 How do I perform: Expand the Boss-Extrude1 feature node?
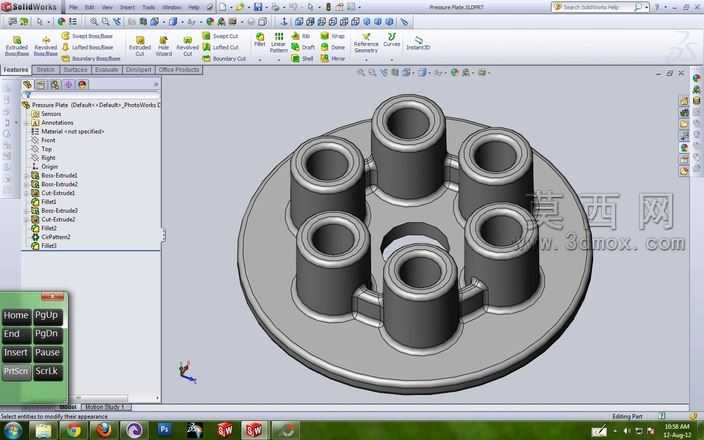coord(27,176)
